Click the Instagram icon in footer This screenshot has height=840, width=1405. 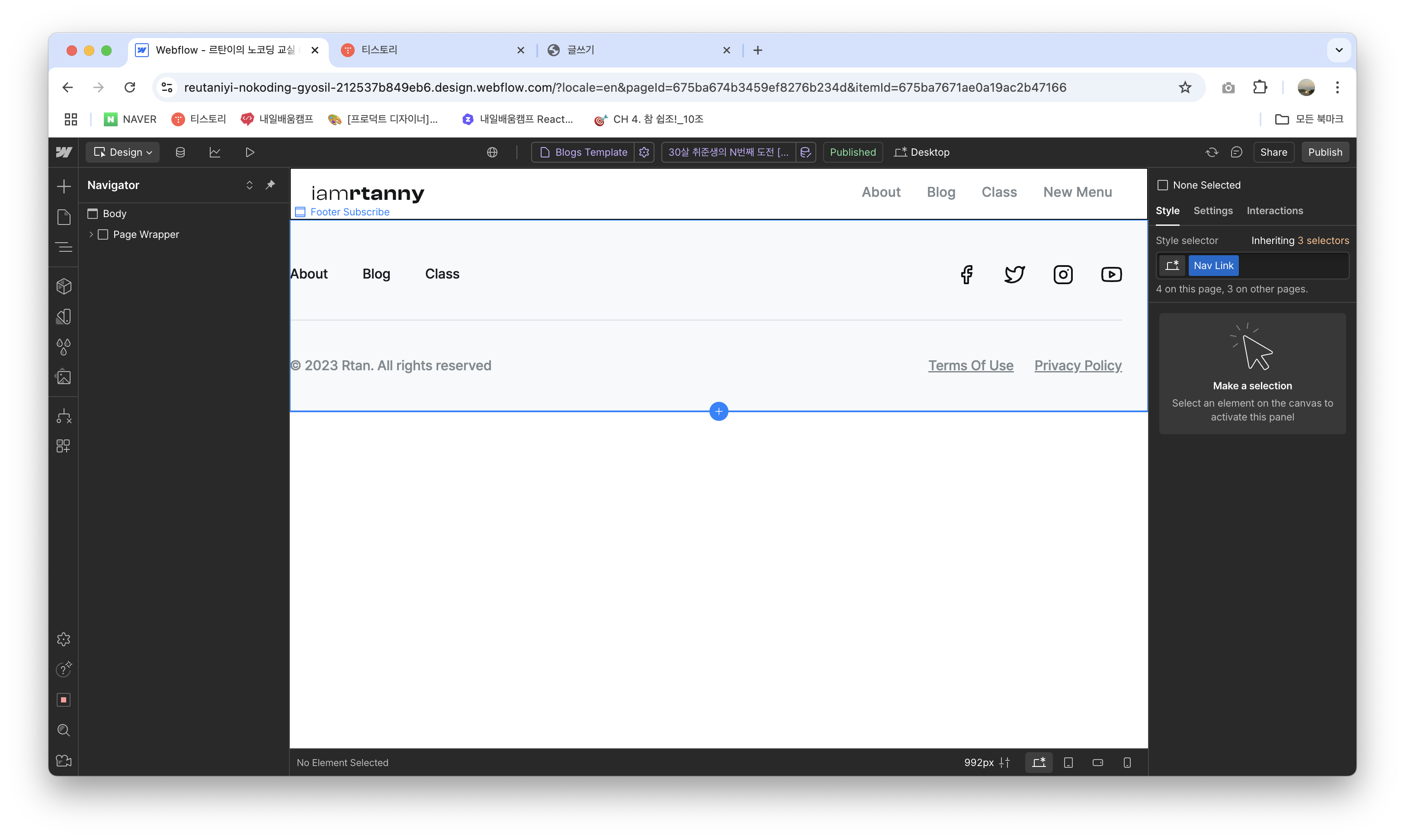(1063, 275)
